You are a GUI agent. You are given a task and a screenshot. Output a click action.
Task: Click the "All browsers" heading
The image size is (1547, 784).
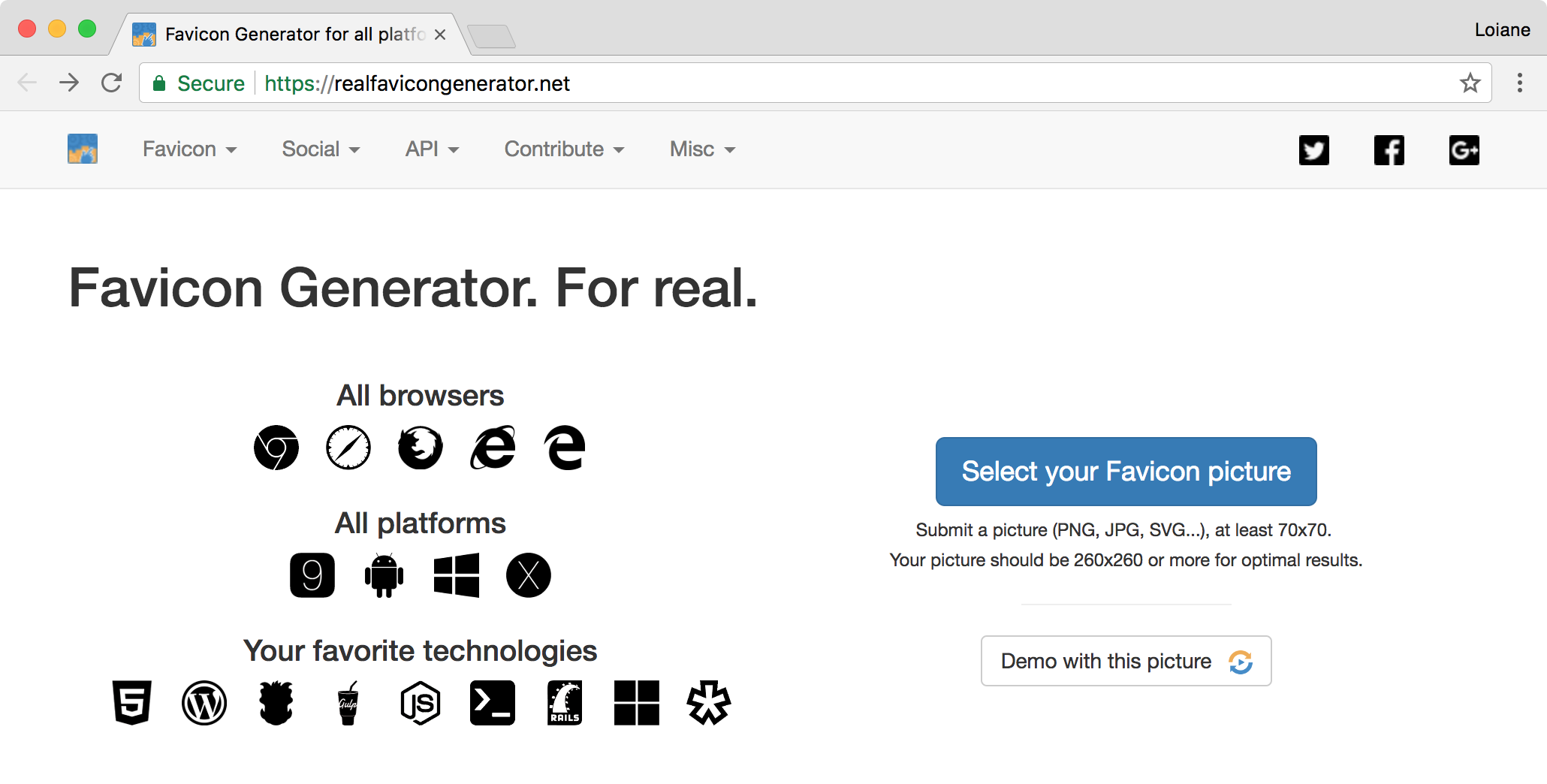(x=421, y=396)
